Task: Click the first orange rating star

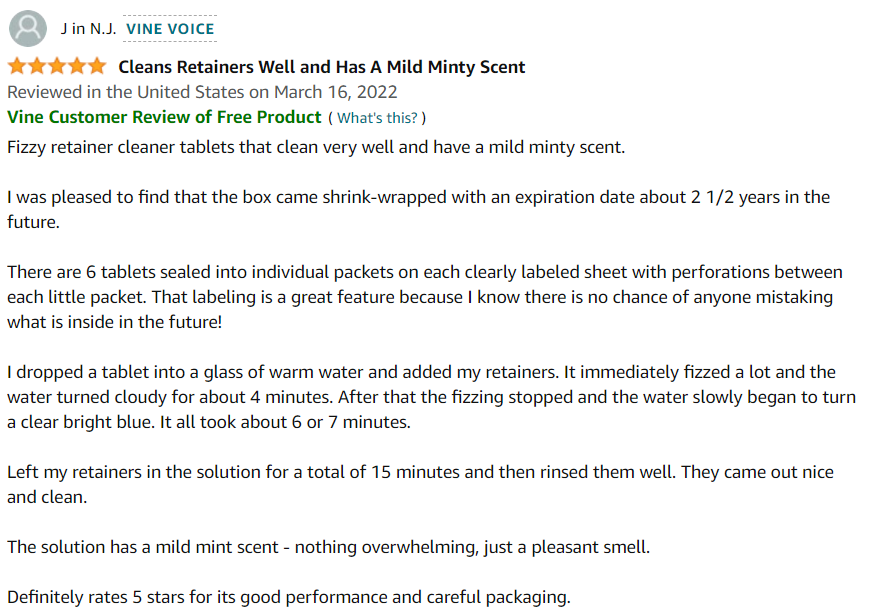Action: point(17,67)
